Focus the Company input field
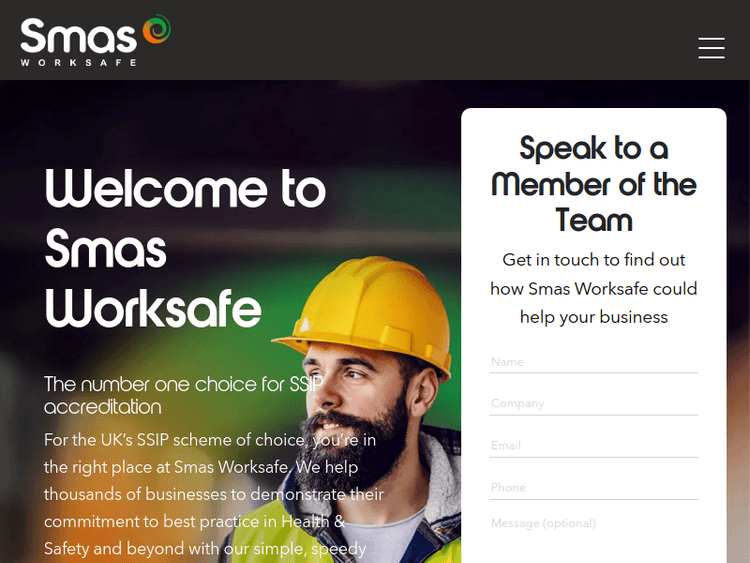Viewport: 750px width, 563px height. click(x=594, y=404)
